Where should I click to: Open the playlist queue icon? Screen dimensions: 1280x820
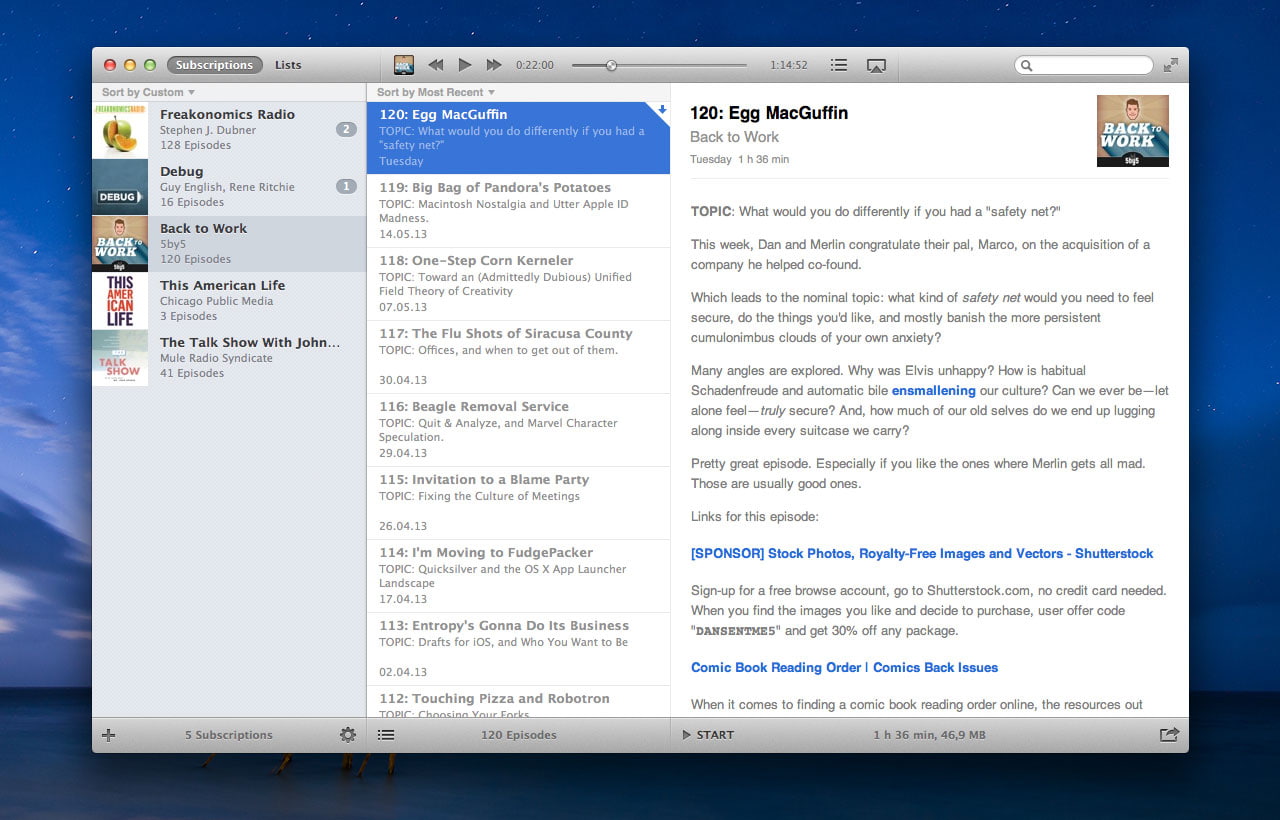839,65
